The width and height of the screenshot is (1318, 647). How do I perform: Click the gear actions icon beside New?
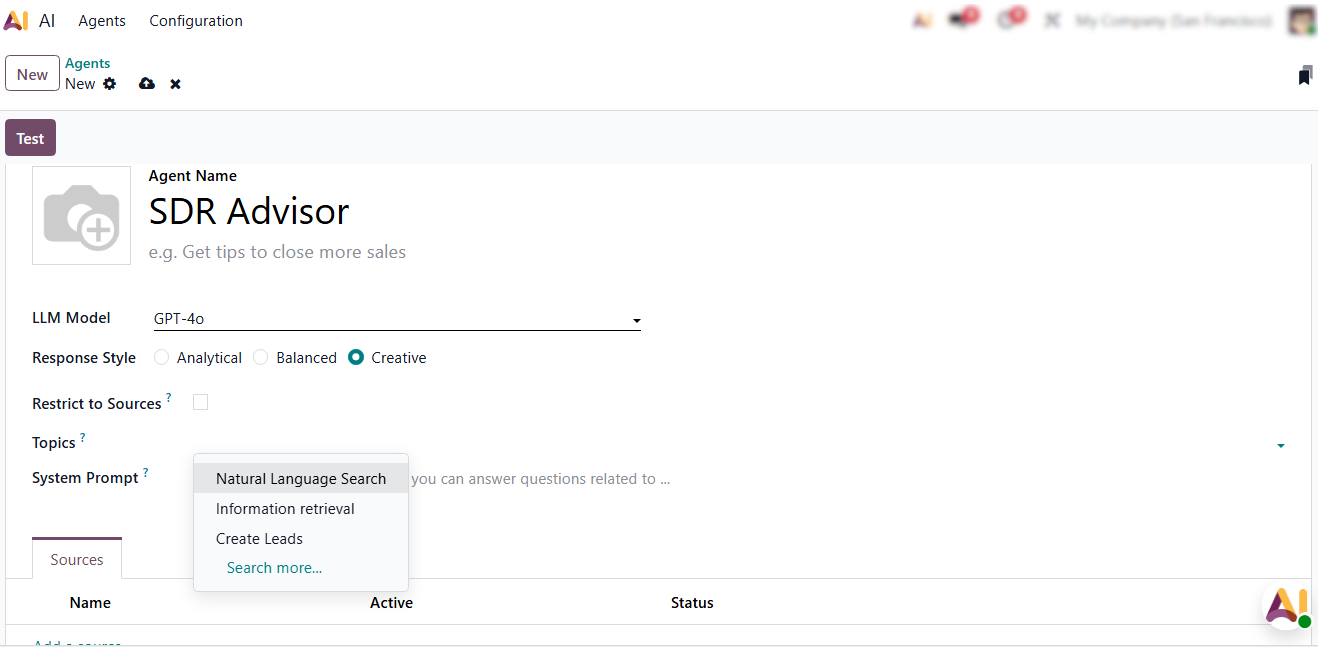pos(110,84)
